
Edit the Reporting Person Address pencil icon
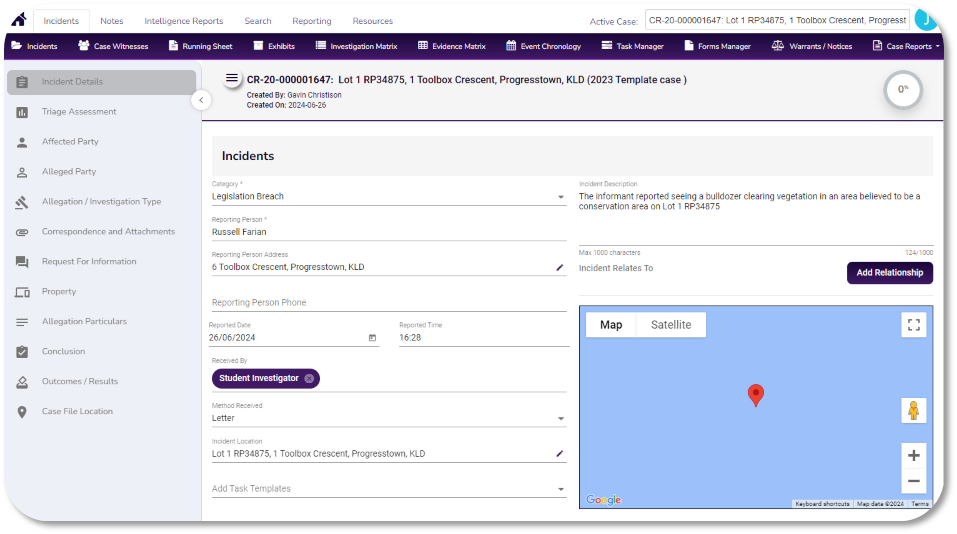point(560,268)
